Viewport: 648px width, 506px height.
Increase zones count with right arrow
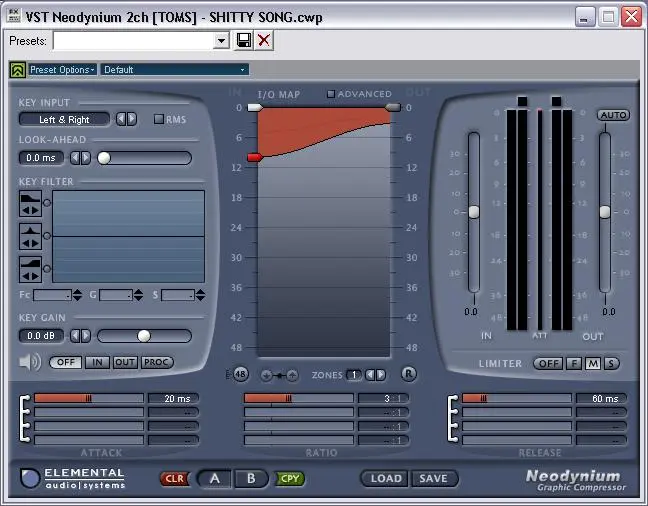coord(381,375)
